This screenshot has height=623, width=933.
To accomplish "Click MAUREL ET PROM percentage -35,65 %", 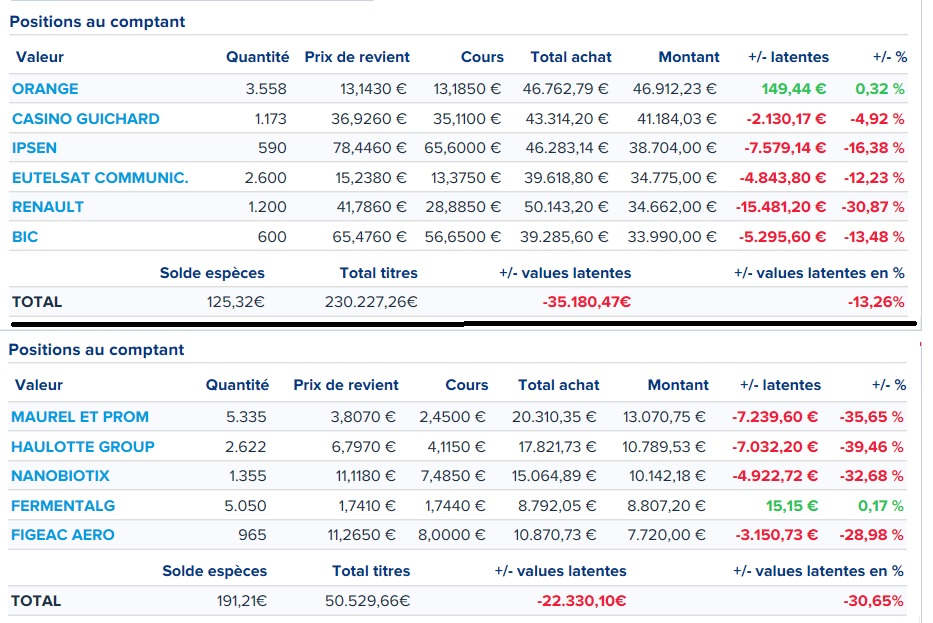I will click(x=872, y=417).
